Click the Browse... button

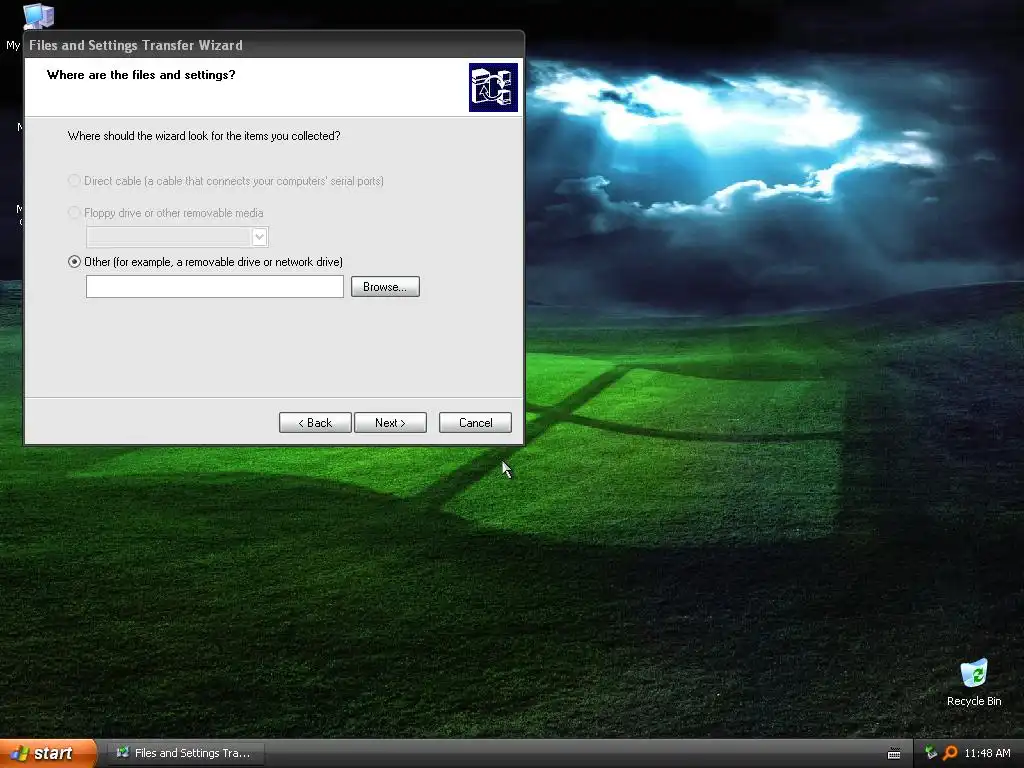385,287
